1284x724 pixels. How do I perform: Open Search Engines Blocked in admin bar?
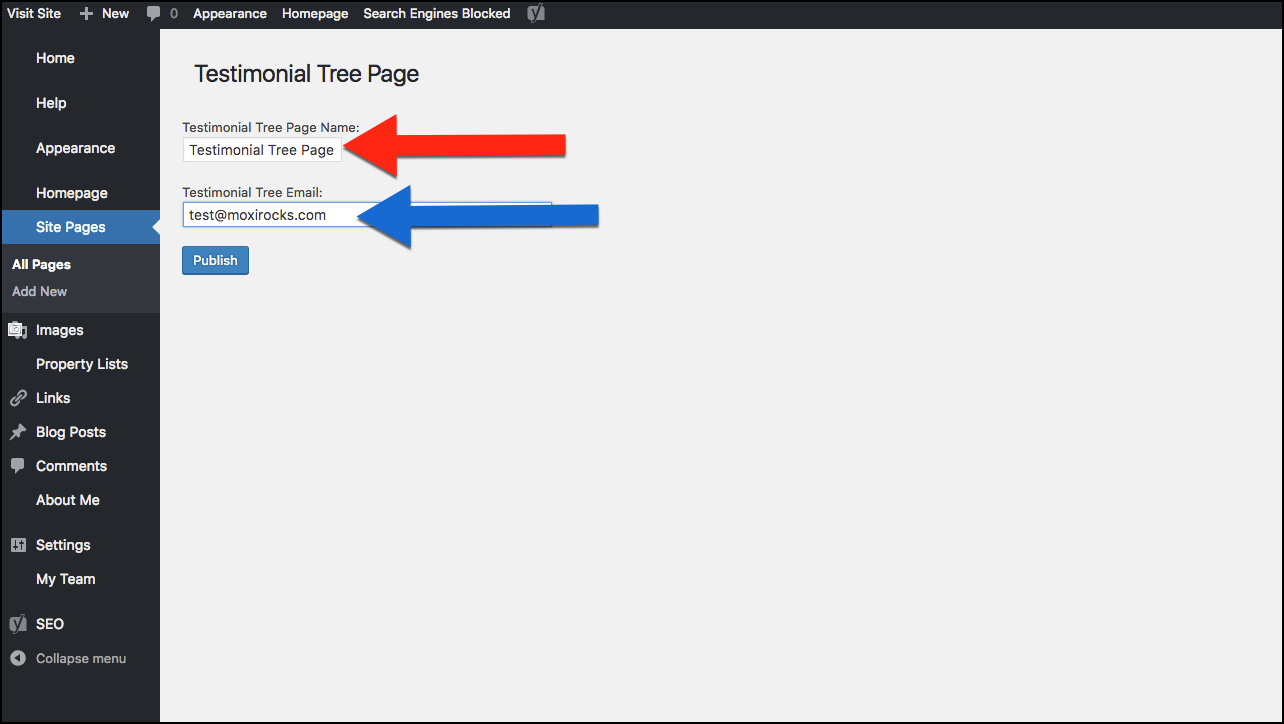(436, 14)
